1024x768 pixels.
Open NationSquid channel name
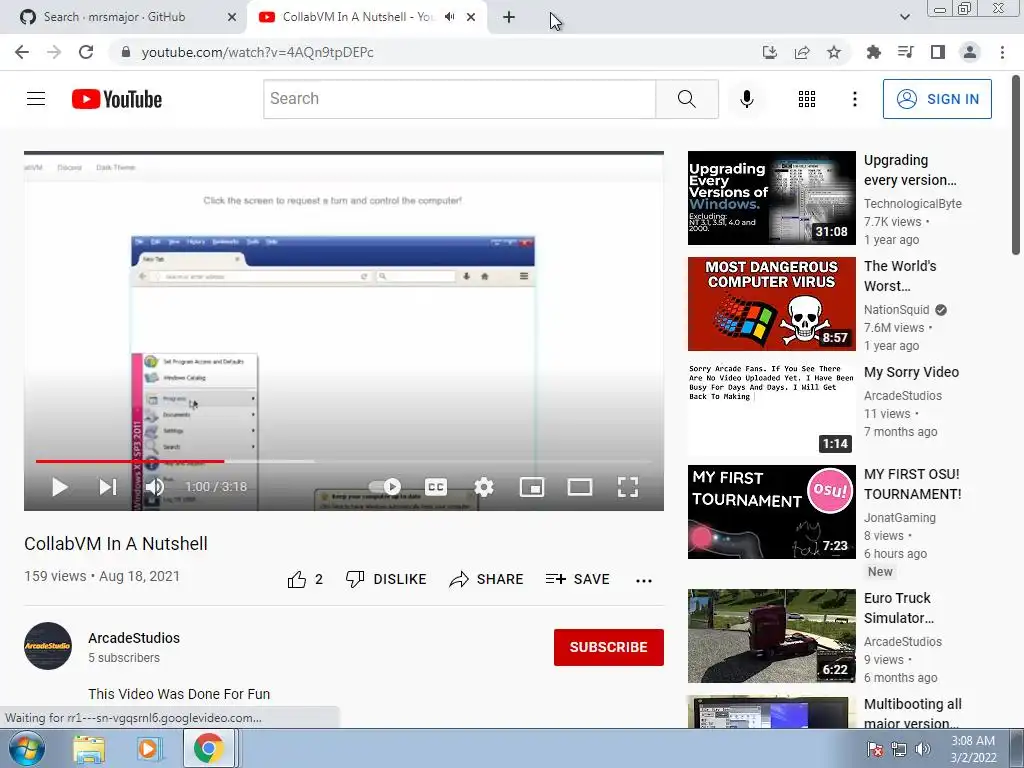click(x=896, y=310)
